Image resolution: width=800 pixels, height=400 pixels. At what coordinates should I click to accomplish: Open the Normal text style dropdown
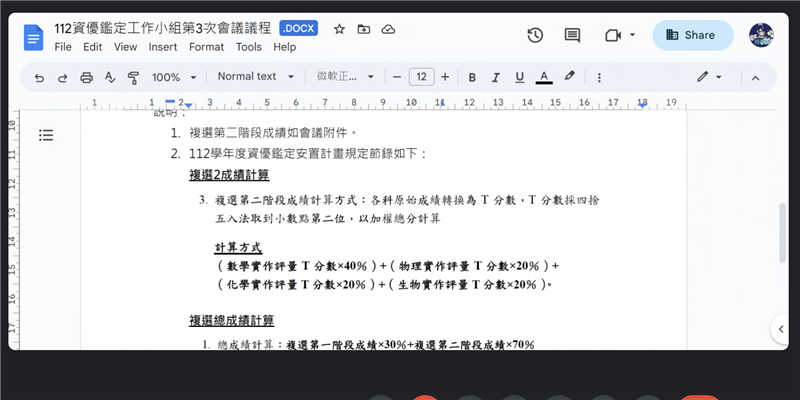(x=256, y=77)
